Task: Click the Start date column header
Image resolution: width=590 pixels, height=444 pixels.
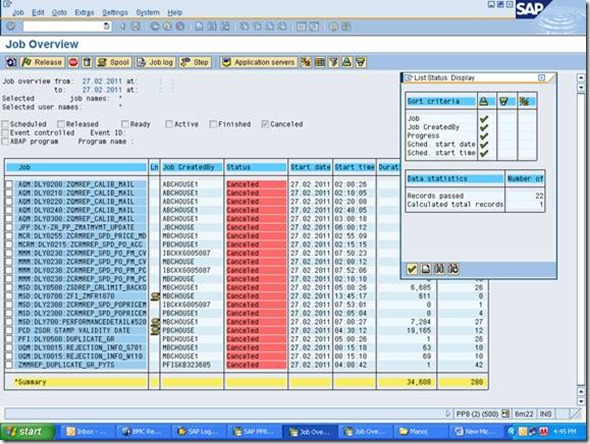Action: [310, 167]
